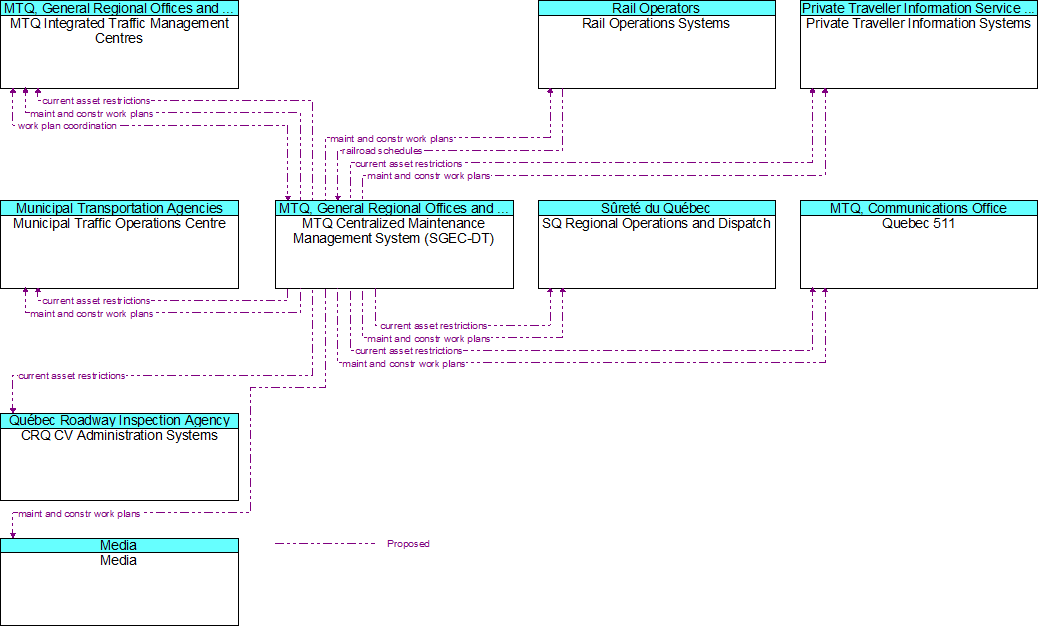Screen dimensions: 1047x637
Task: Click 'current asset restrictions' flow label to SQ Regional Operations
Action: [x=434, y=326]
